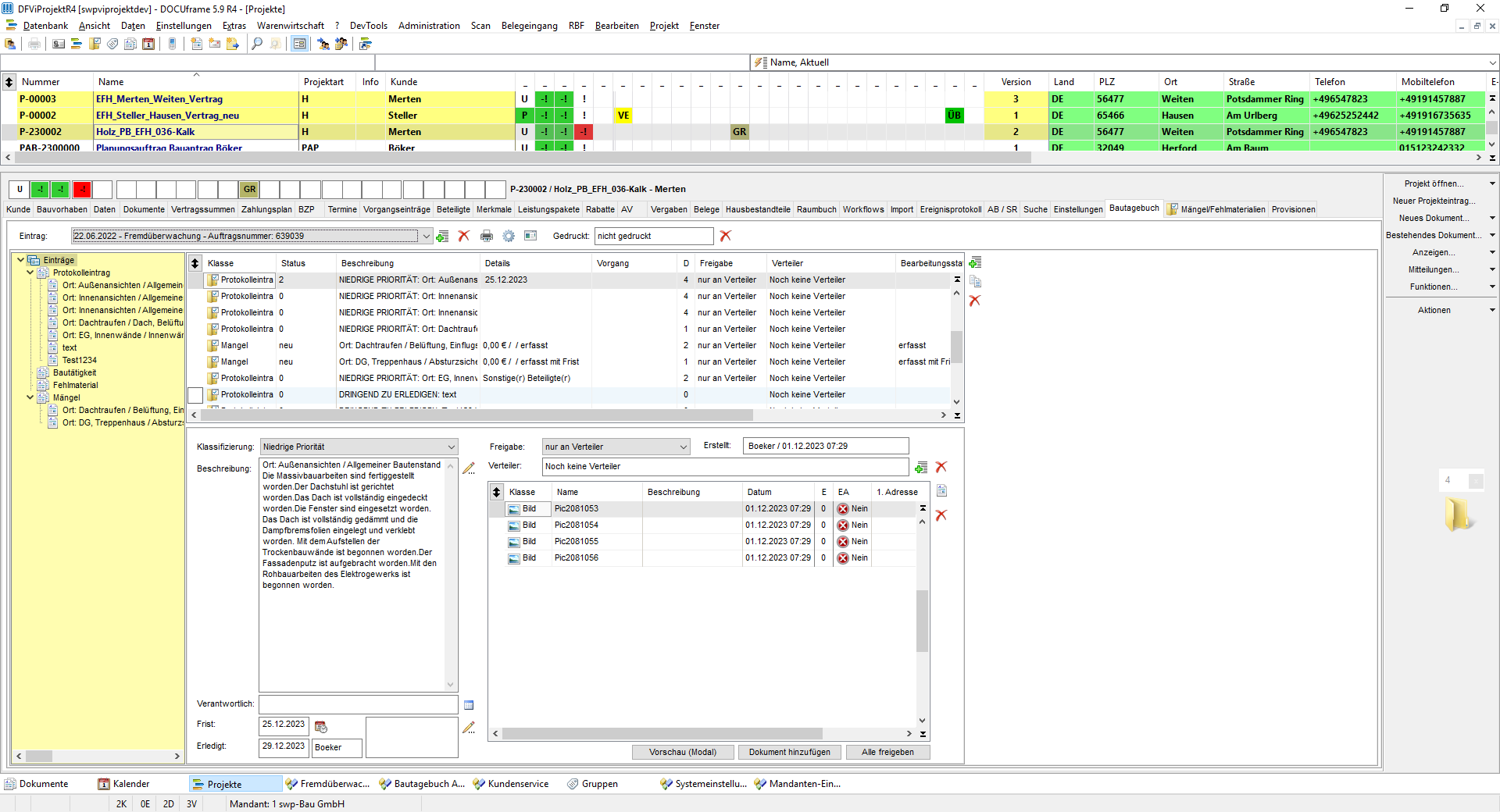This screenshot has height=812, width=1500.
Task: Click the Gantt bars toolbar icon
Action: pos(77,44)
